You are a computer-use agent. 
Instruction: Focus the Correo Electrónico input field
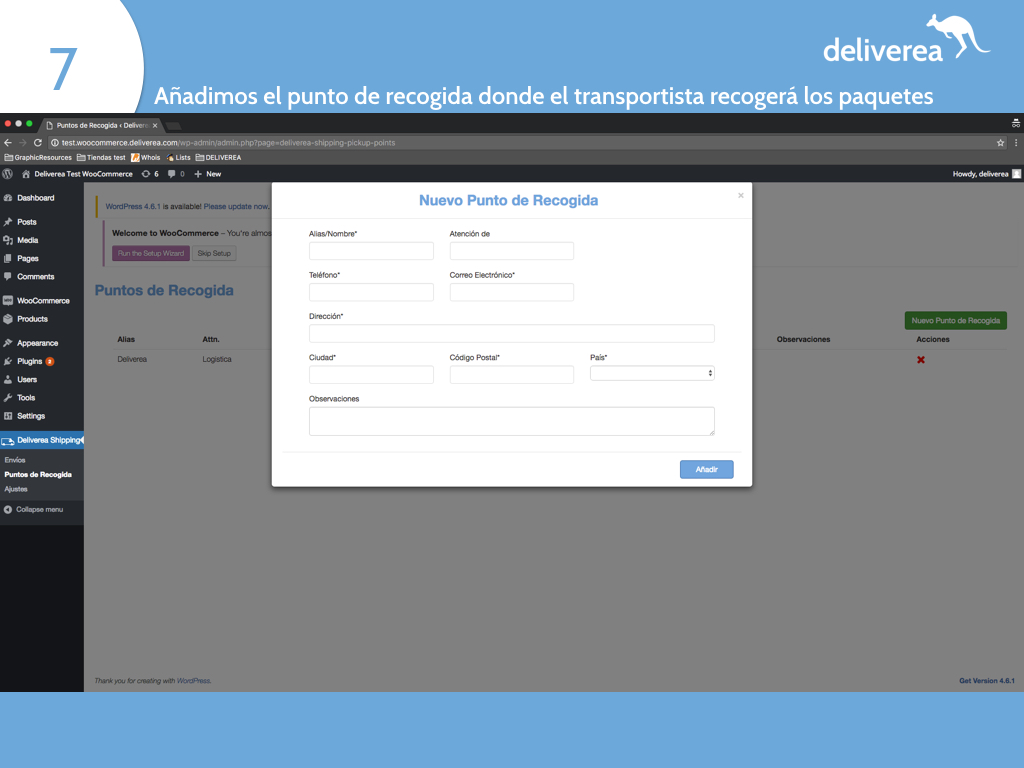pos(511,292)
